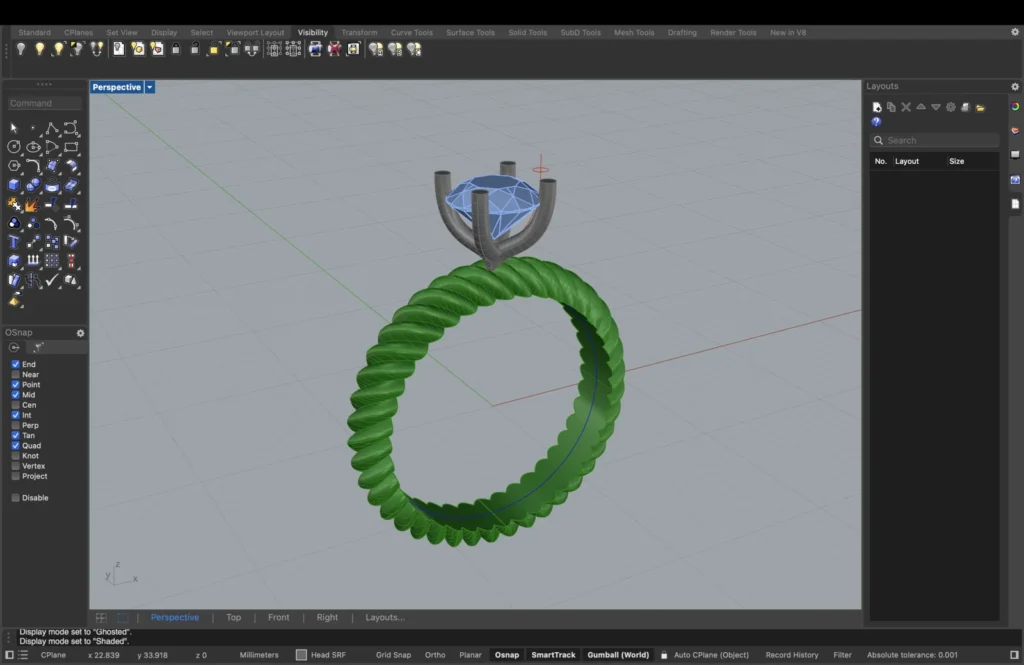Tick the Disable osnap checkbox

tap(15, 498)
